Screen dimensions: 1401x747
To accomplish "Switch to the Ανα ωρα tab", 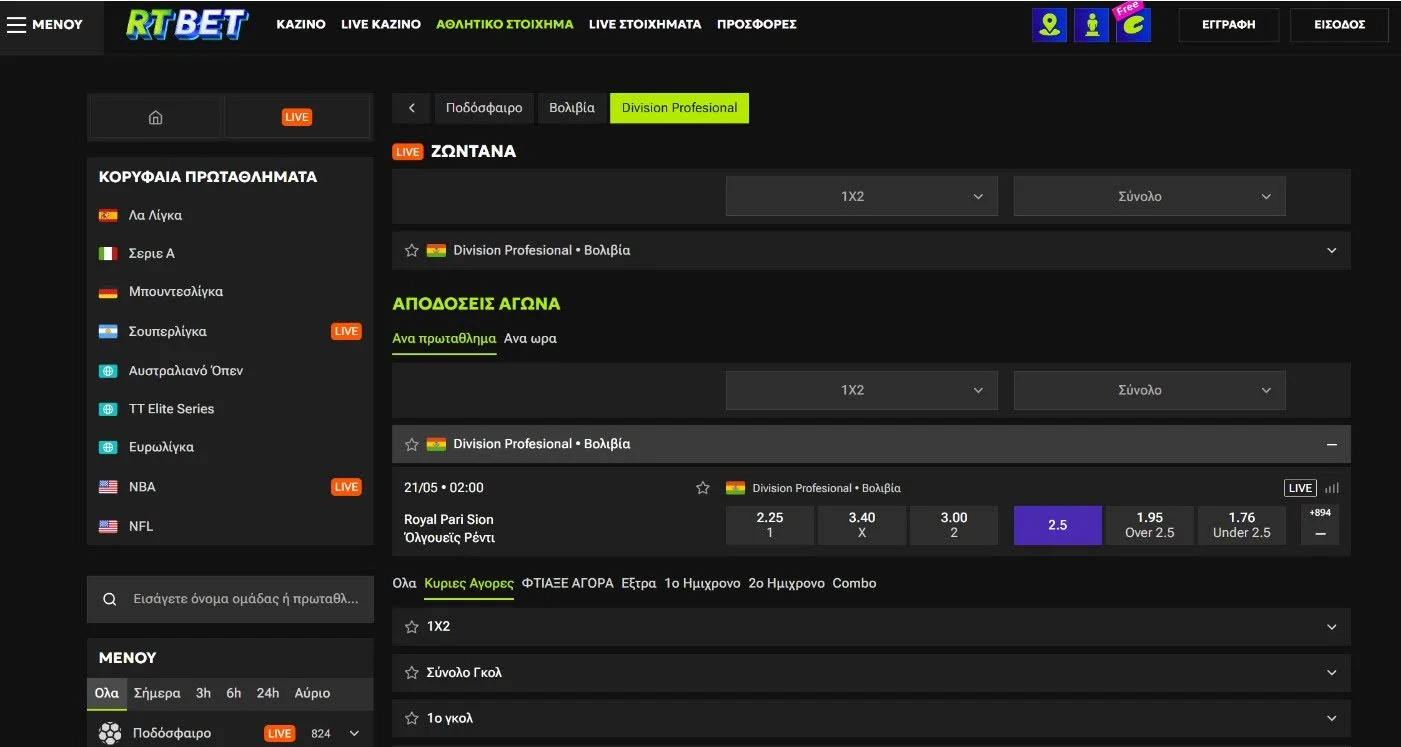I will 530,338.
